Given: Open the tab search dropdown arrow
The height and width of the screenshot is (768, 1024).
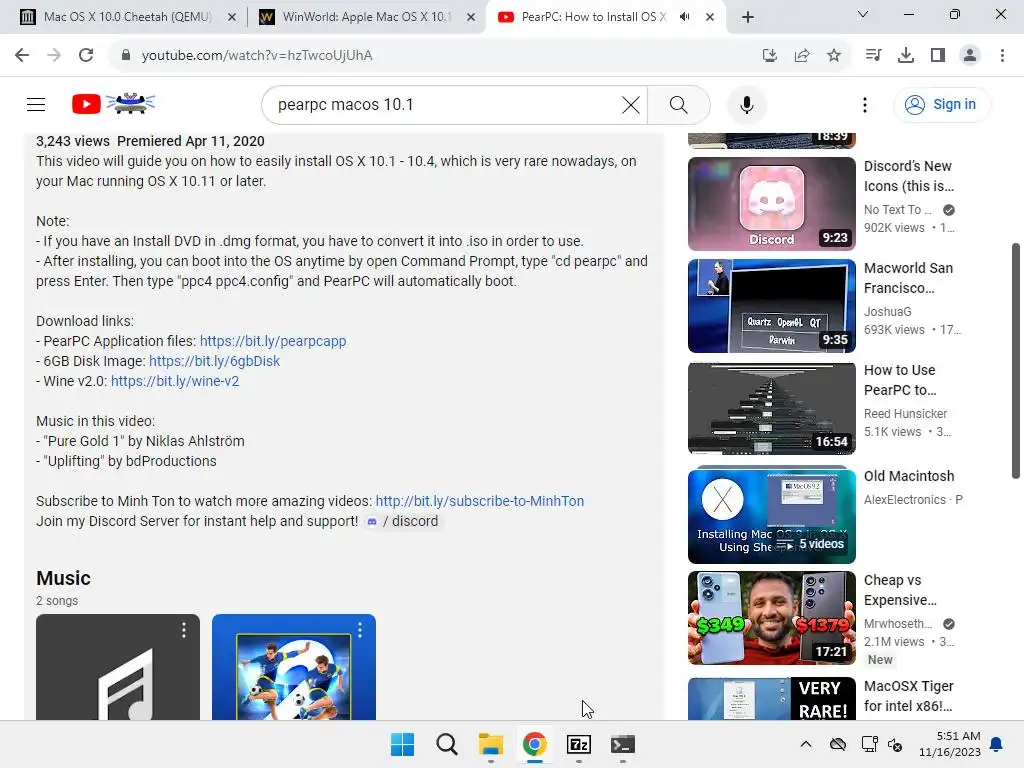Looking at the screenshot, I should tap(863, 14).
